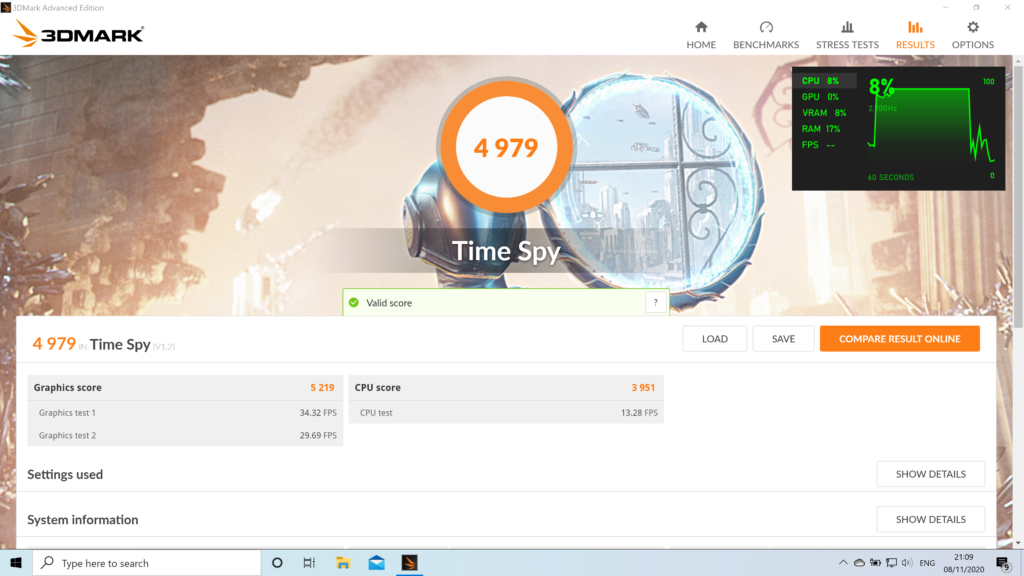Click Graphics test 2 row
Screen dimensions: 1024x576
(x=185, y=435)
